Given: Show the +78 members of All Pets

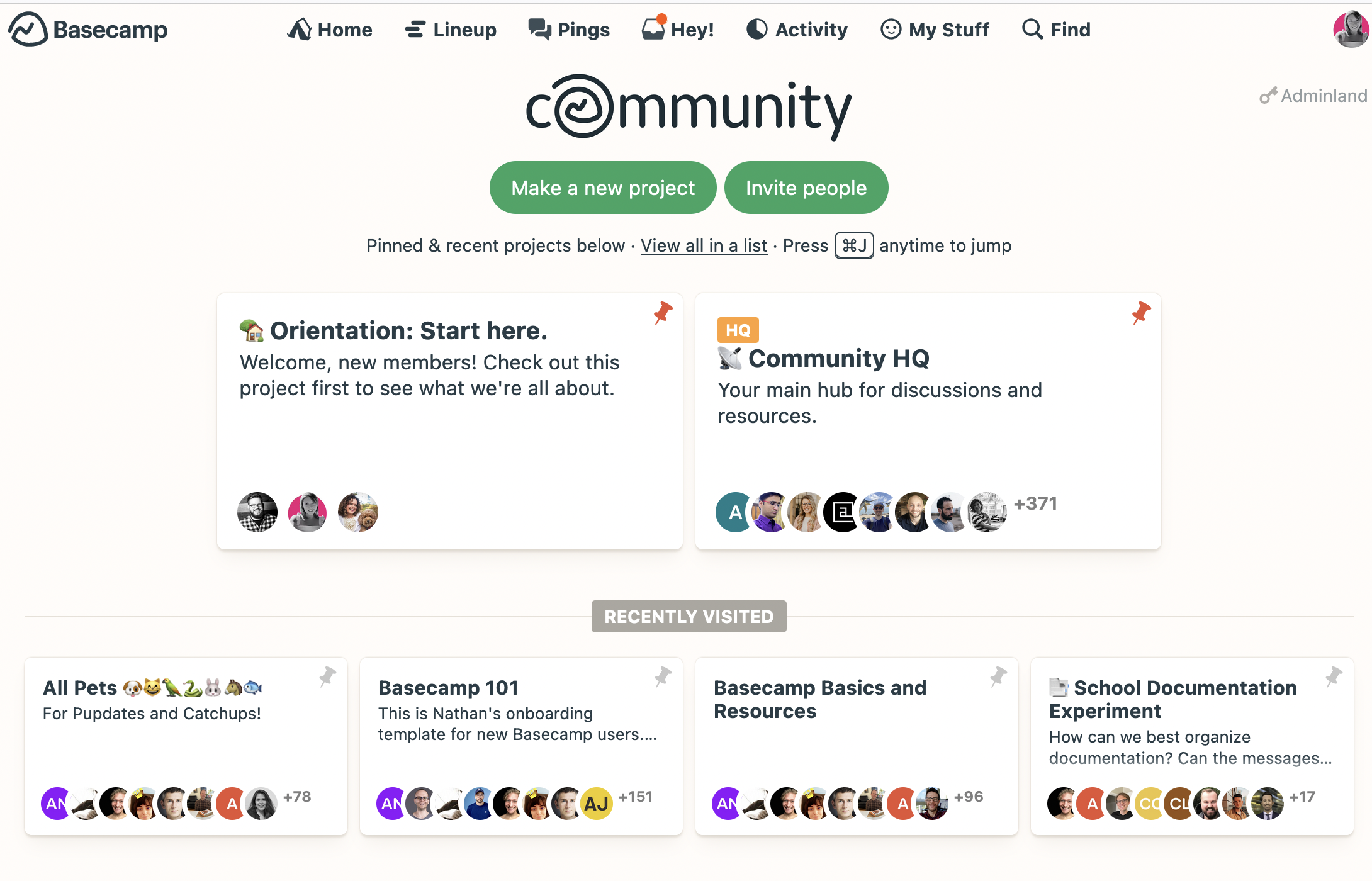Looking at the screenshot, I should (x=297, y=796).
